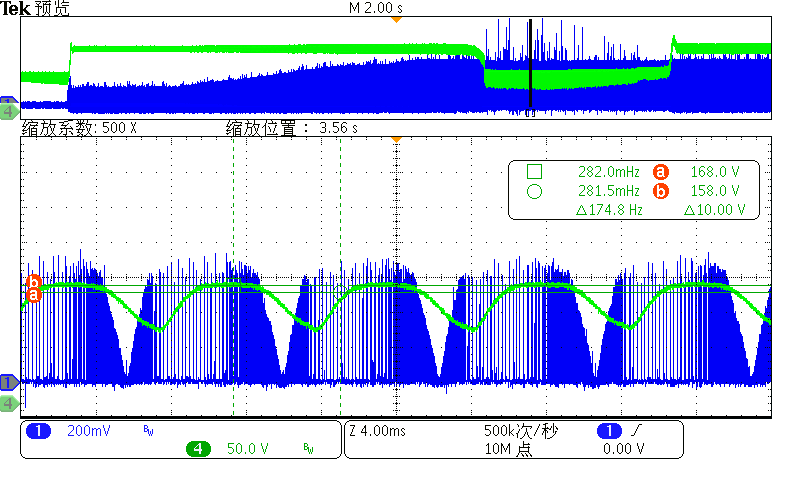Click the Tek logo
The width and height of the screenshot is (800, 480).
point(15,8)
